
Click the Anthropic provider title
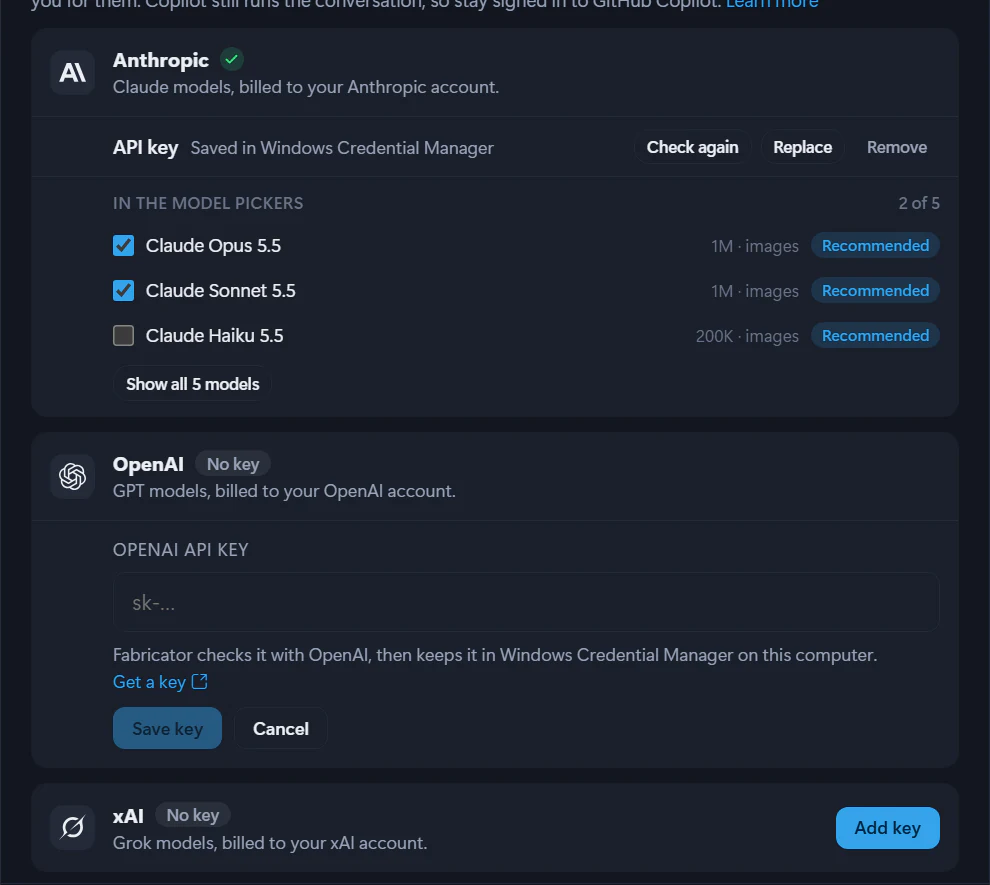[160, 60]
